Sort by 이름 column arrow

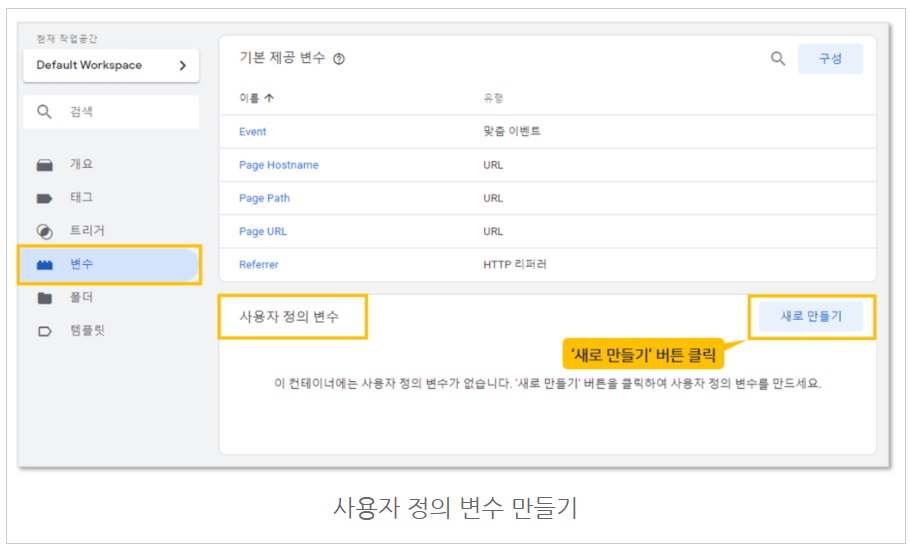click(x=269, y=98)
